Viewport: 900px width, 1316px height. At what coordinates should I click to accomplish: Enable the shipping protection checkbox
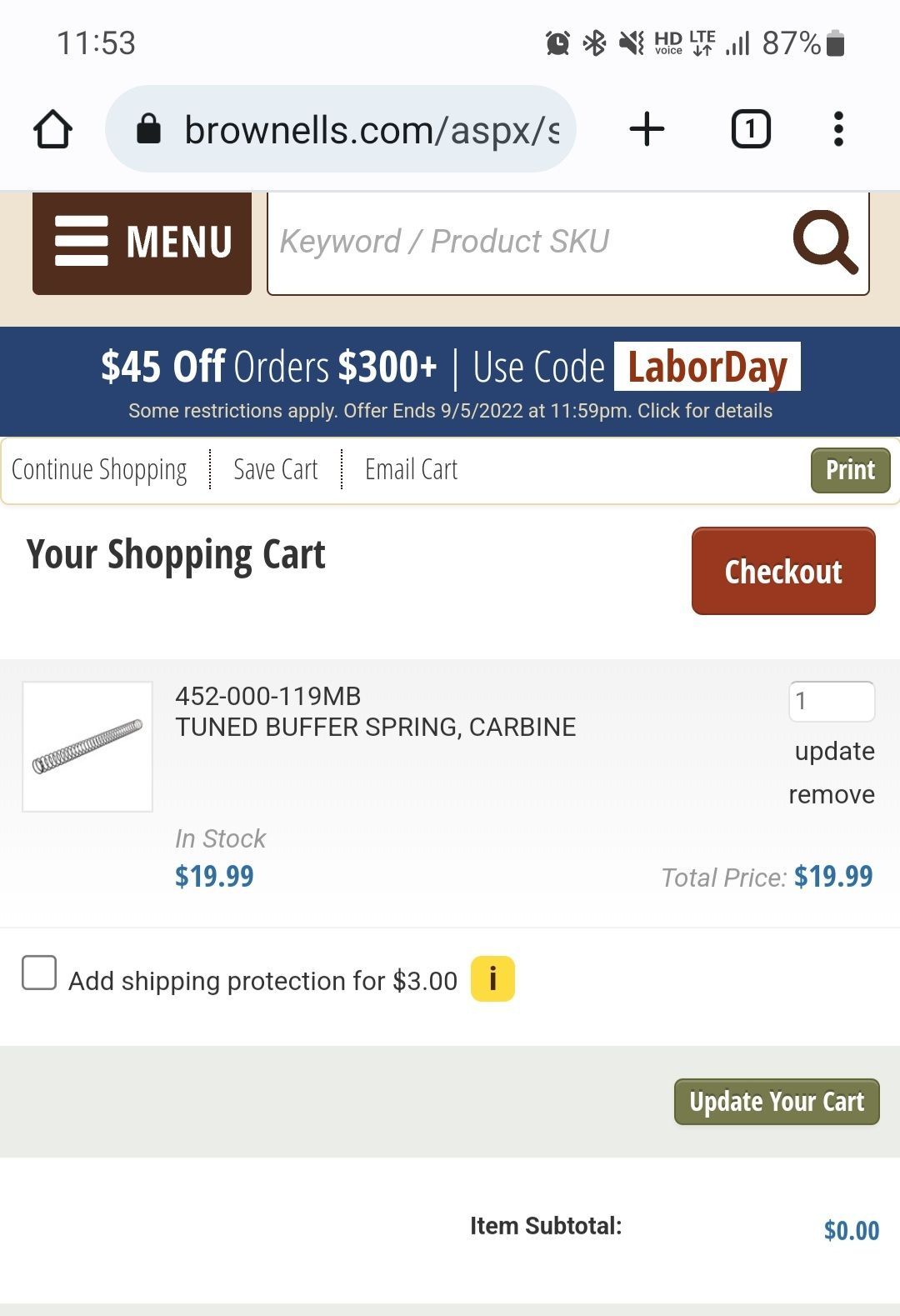pos(39,973)
